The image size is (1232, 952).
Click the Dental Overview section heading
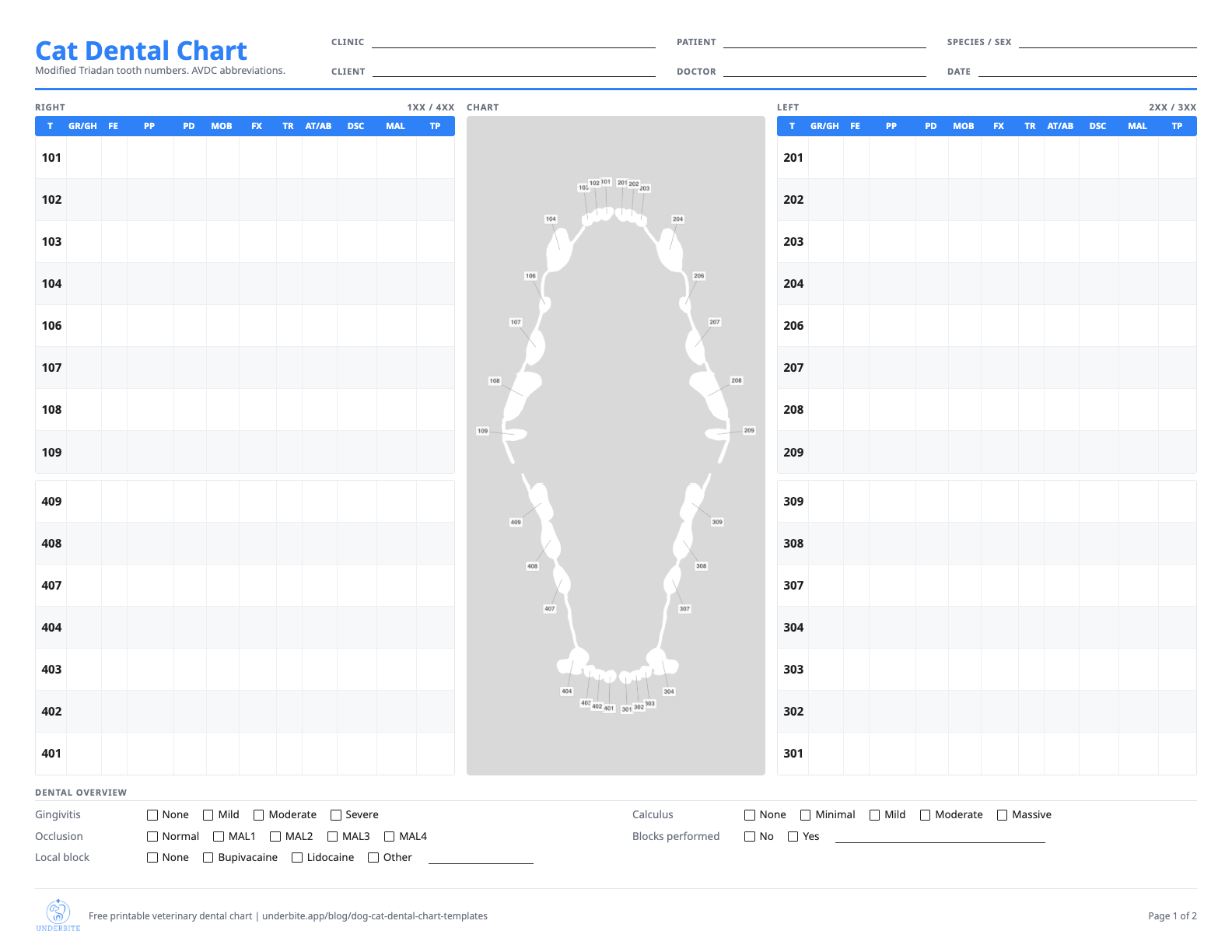(x=81, y=793)
